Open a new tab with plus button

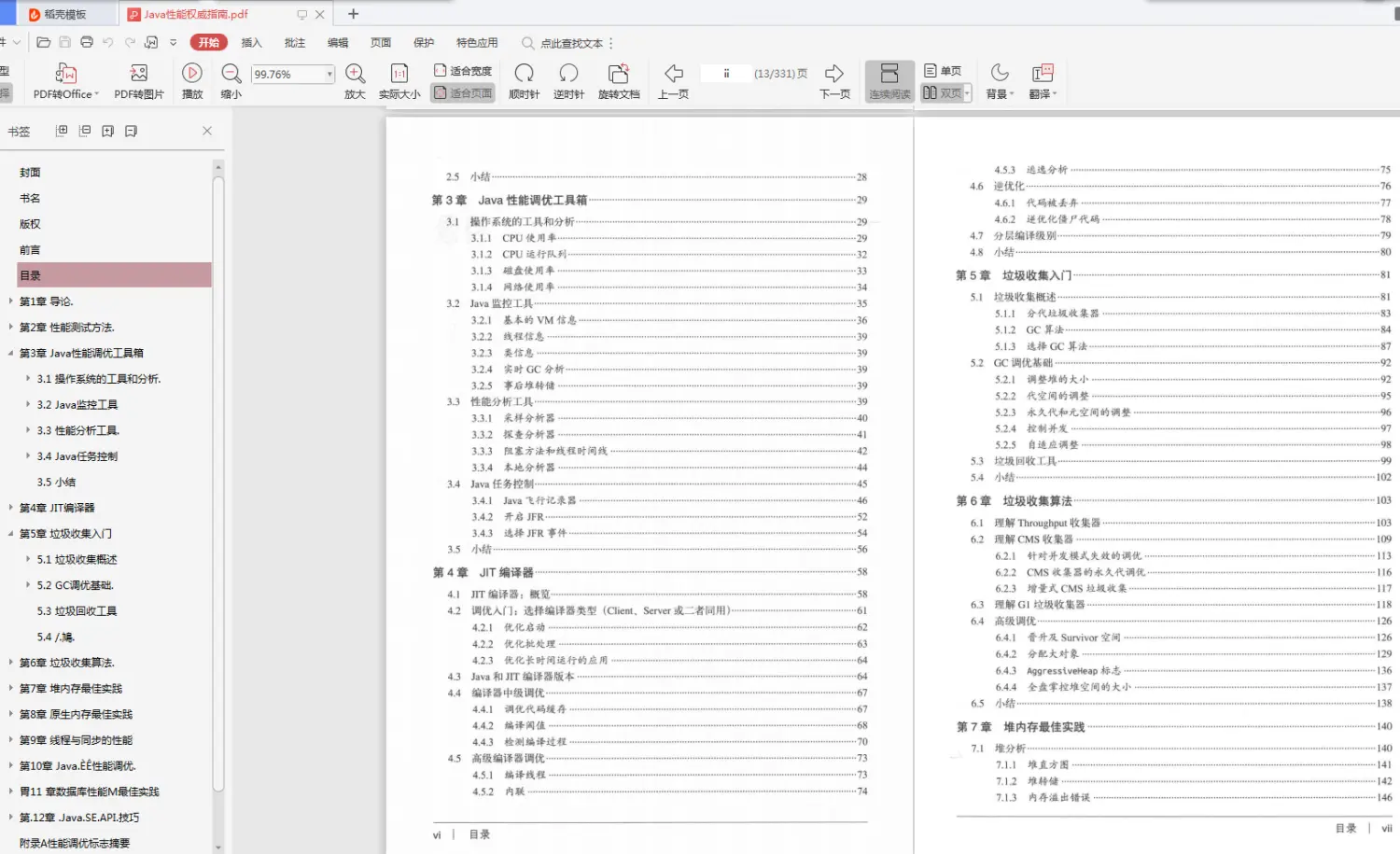click(353, 14)
